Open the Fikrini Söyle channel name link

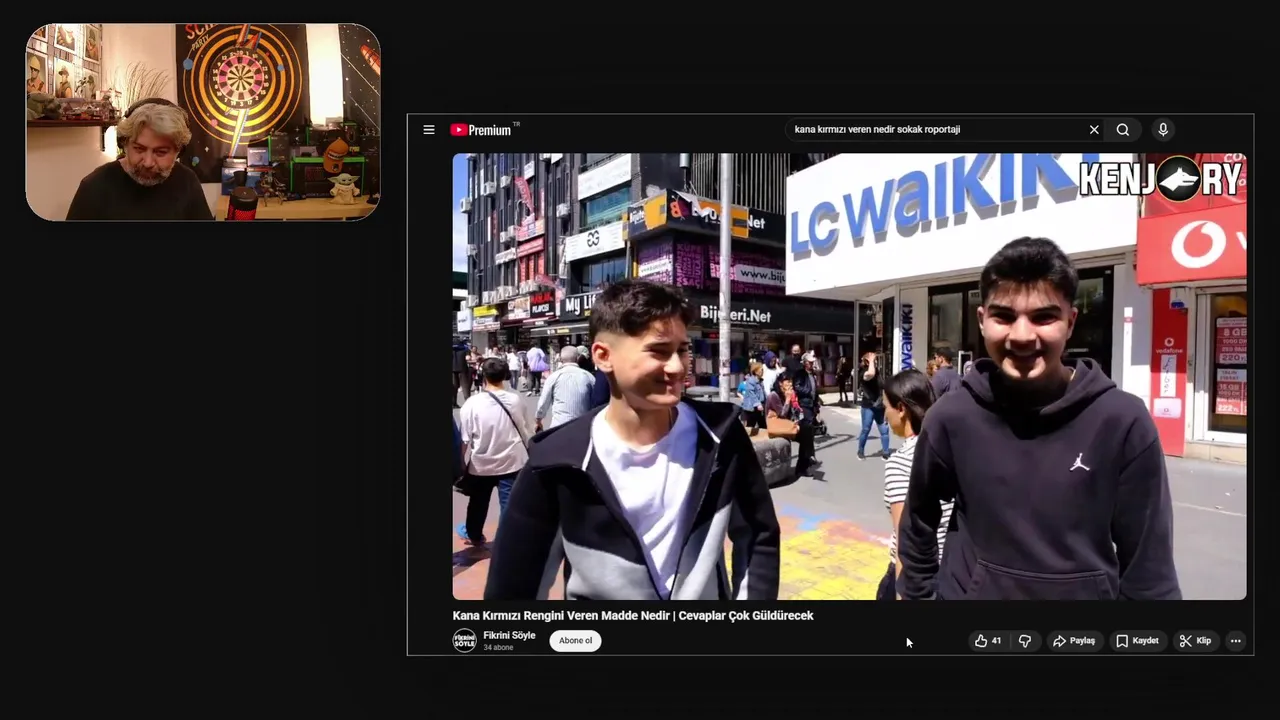509,636
